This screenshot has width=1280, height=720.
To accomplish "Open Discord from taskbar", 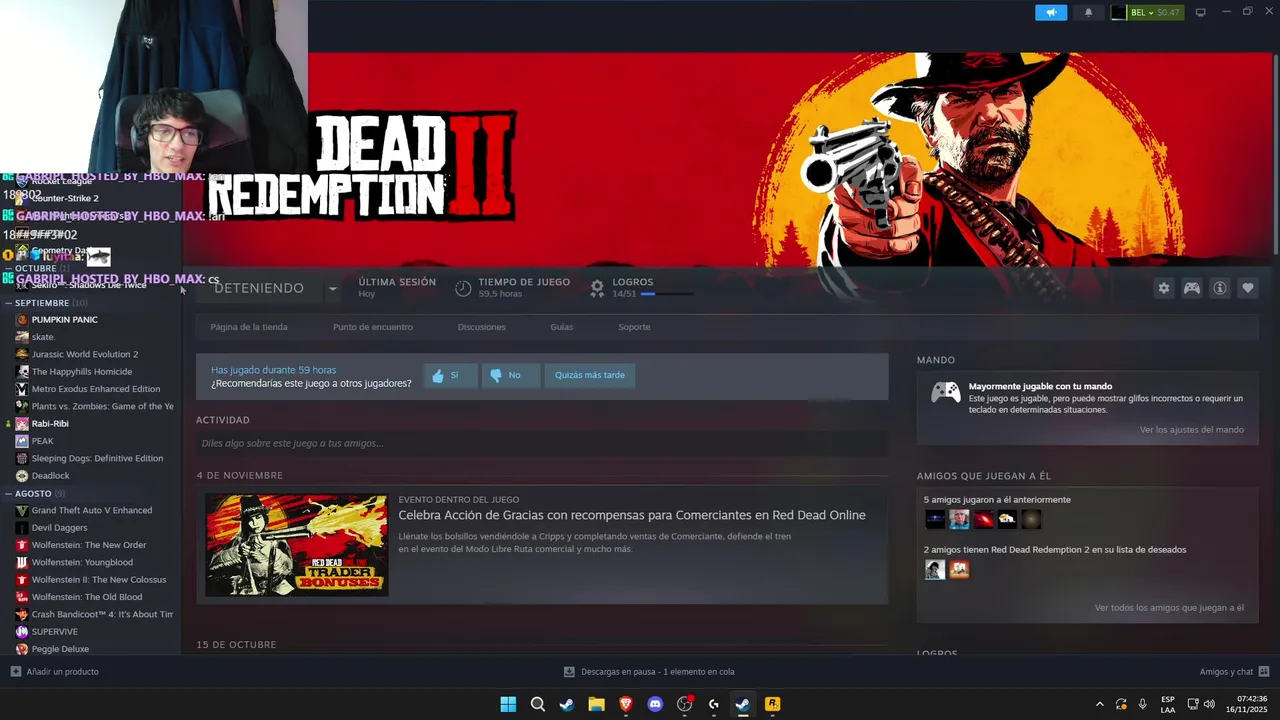I will 655,704.
